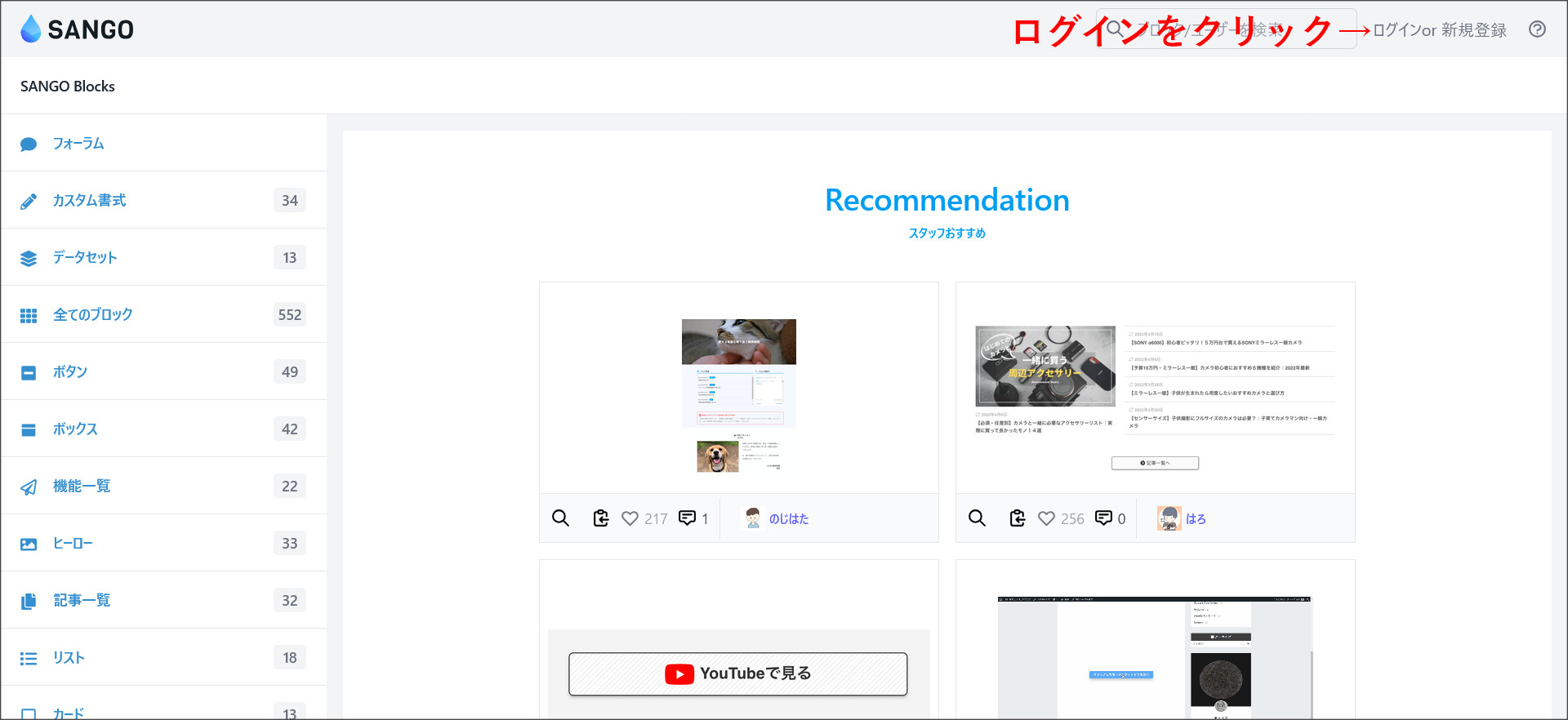Viewport: 1568px width, 720px height.
Task: Show 全てのブロック list
Action: (x=92, y=315)
